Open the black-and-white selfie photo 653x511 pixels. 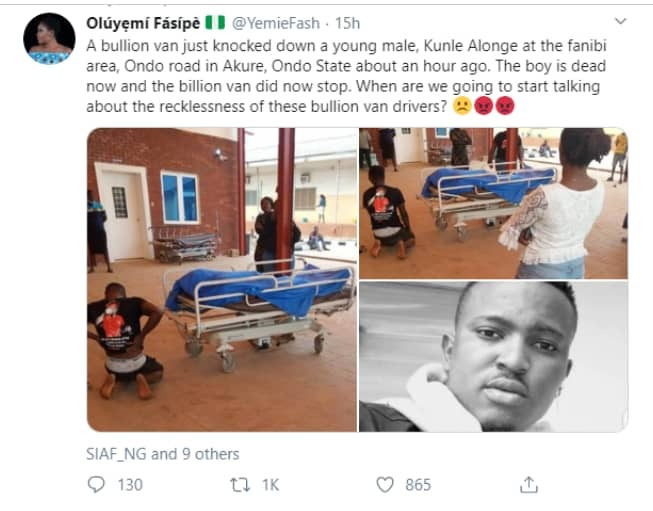(493, 357)
